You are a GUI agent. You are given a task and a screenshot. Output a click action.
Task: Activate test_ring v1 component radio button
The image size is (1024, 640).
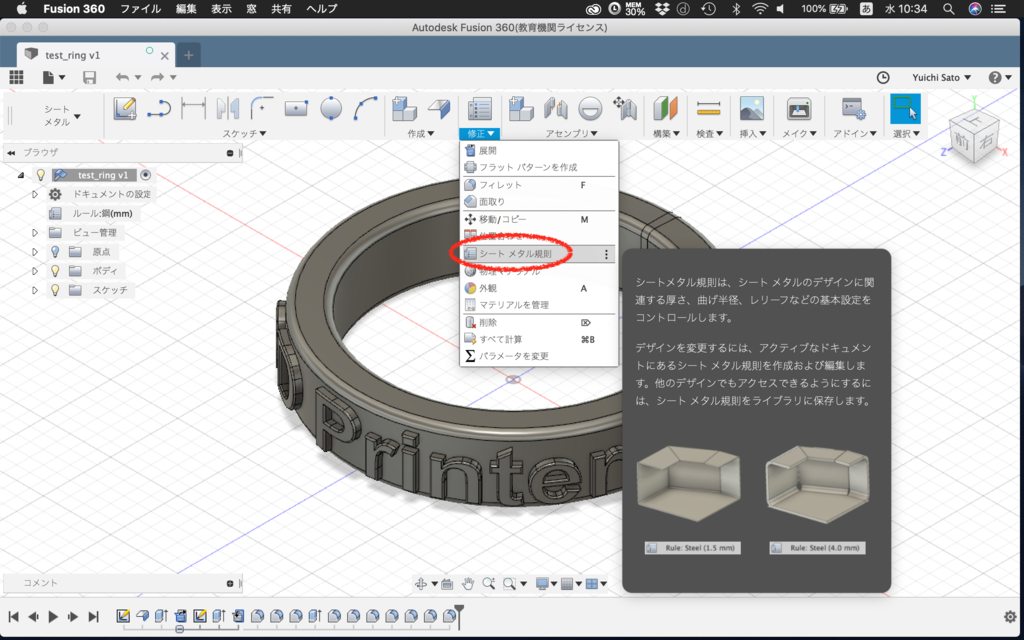tap(146, 175)
